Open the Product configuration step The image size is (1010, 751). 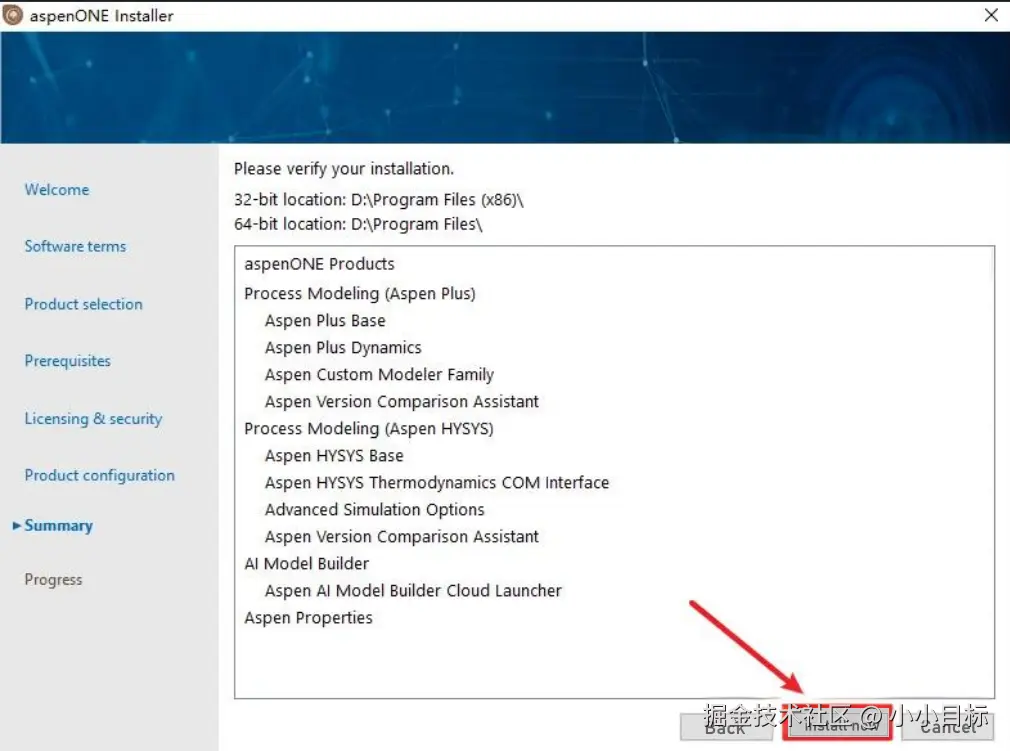[x=100, y=475]
